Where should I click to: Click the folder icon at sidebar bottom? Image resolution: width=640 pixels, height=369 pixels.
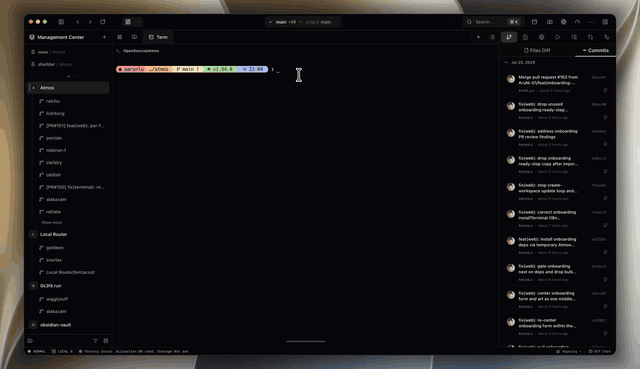click(x=30, y=340)
